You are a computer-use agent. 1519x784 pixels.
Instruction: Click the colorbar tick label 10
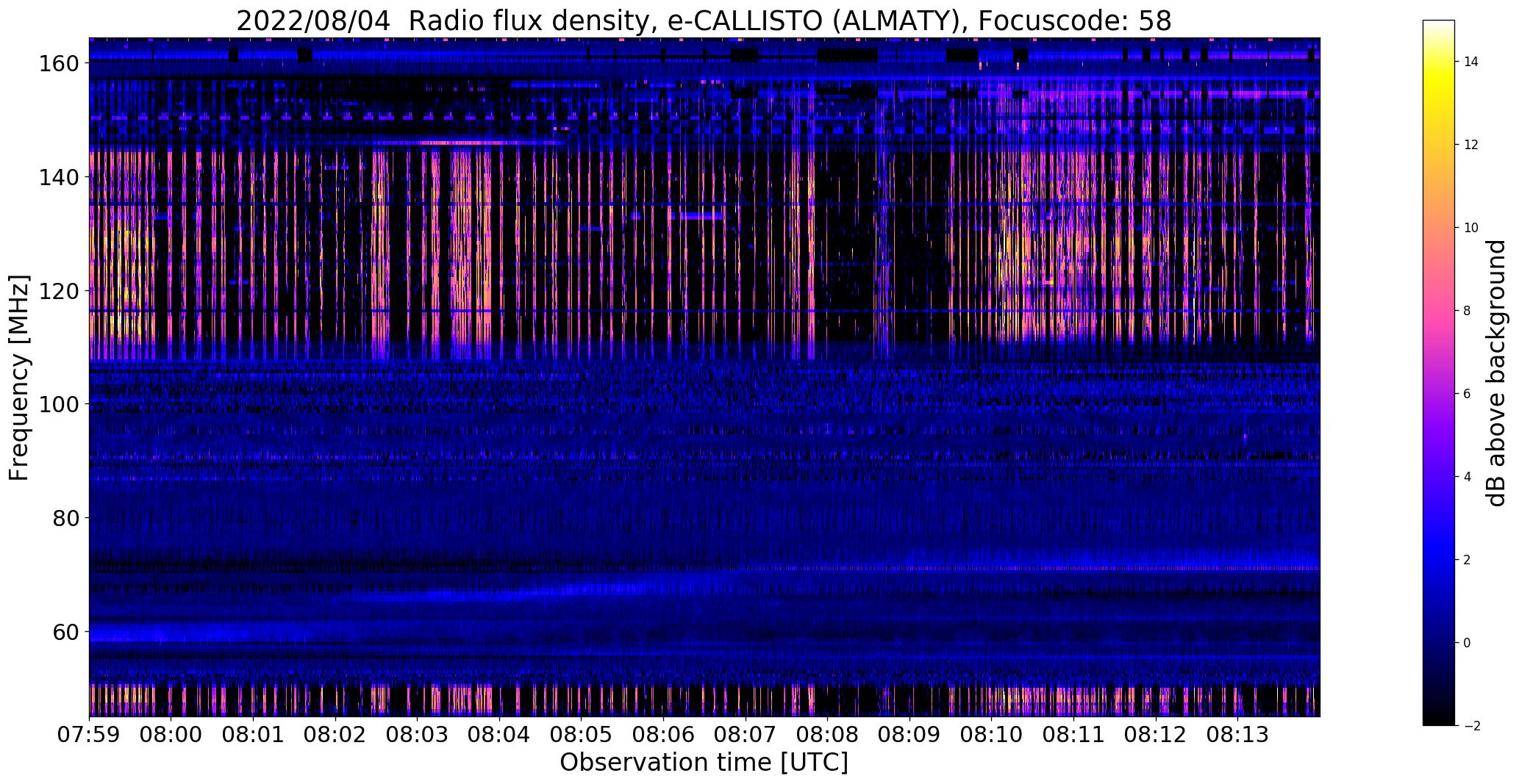pyautogui.click(x=1471, y=228)
